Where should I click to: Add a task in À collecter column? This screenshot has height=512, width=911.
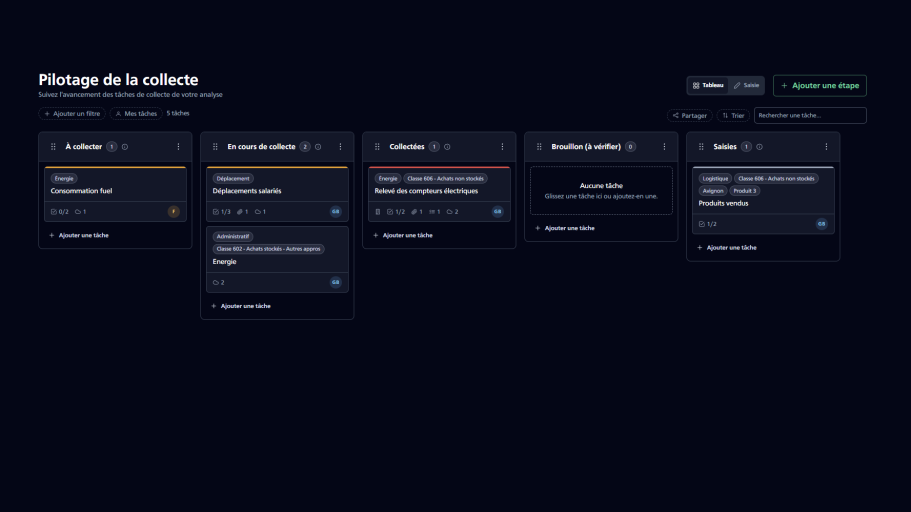(79, 235)
